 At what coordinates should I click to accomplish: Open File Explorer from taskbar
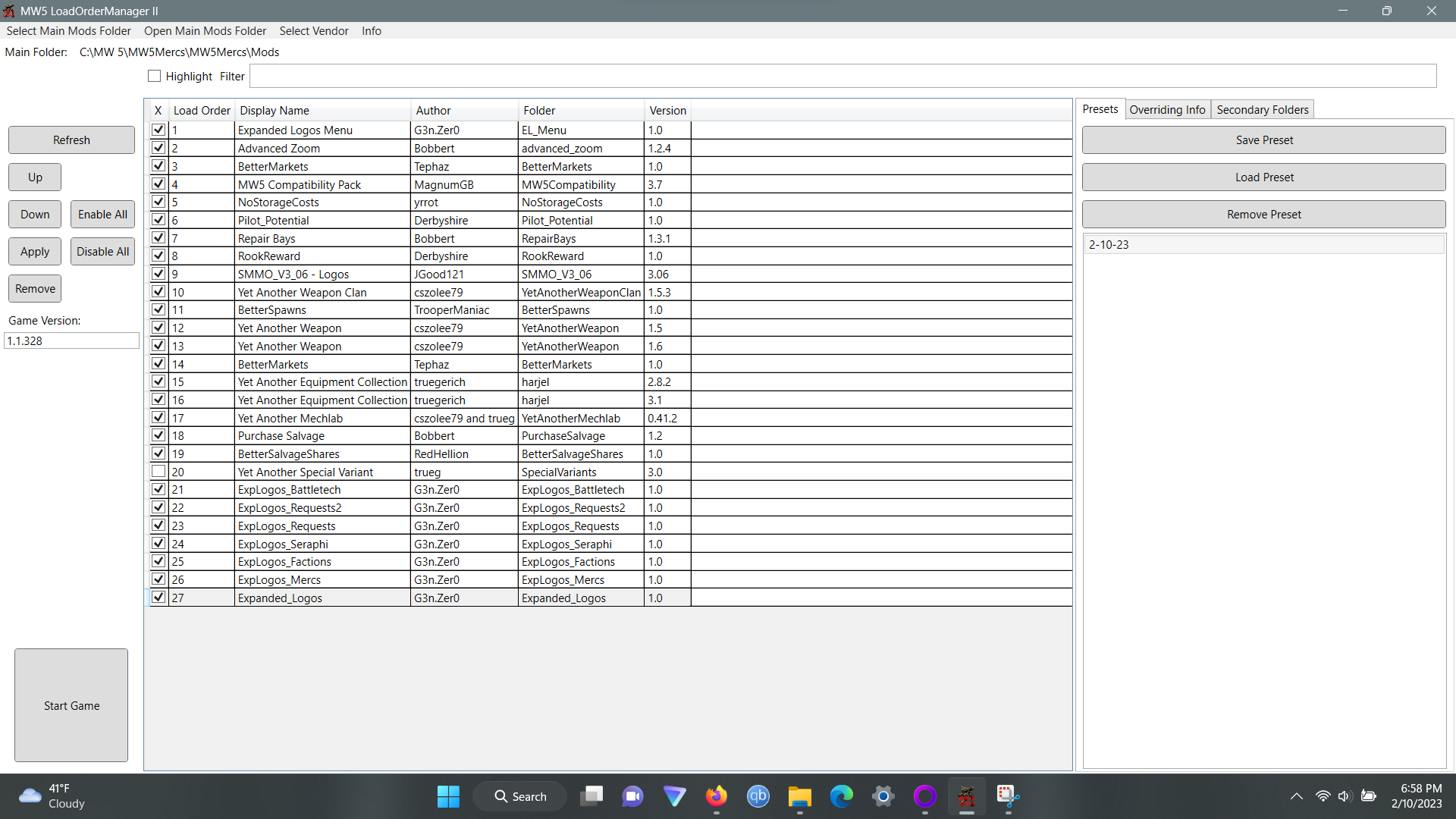799,796
